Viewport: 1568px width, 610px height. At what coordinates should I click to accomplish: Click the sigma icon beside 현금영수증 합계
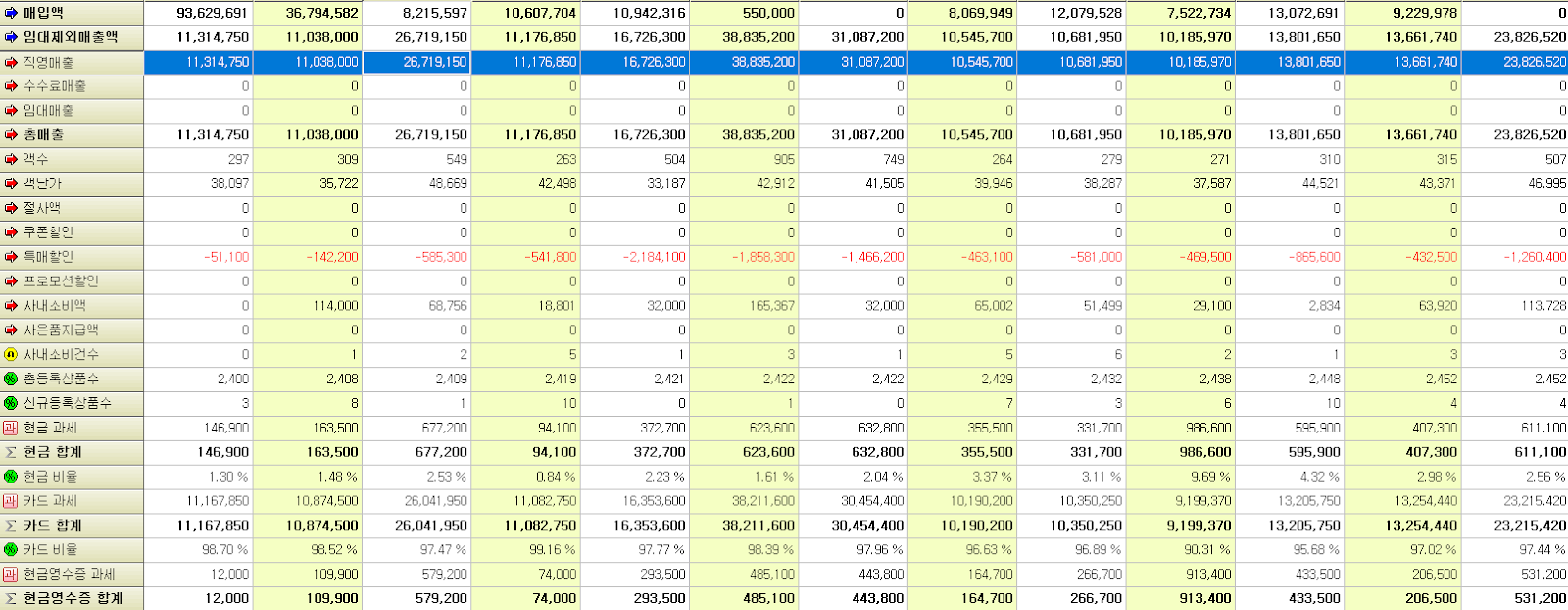point(11,598)
